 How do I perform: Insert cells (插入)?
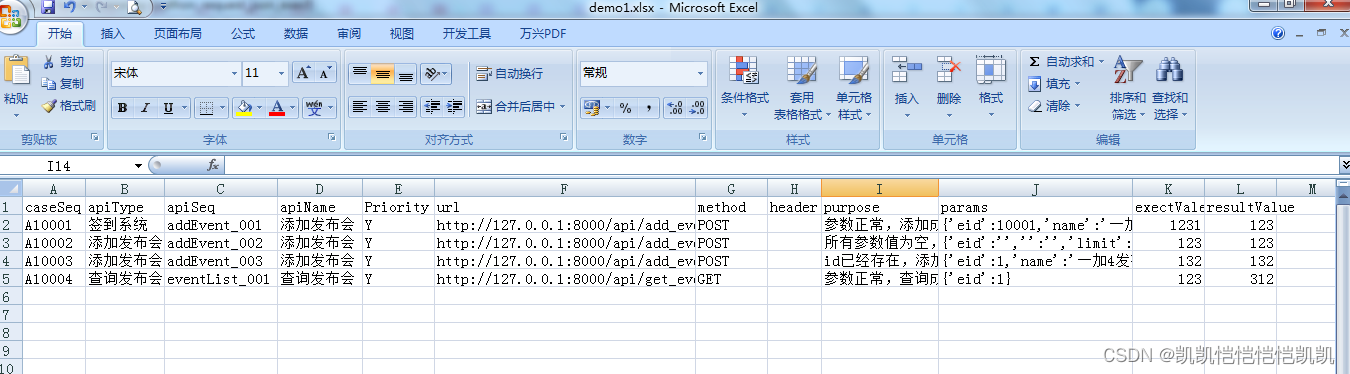(x=907, y=88)
